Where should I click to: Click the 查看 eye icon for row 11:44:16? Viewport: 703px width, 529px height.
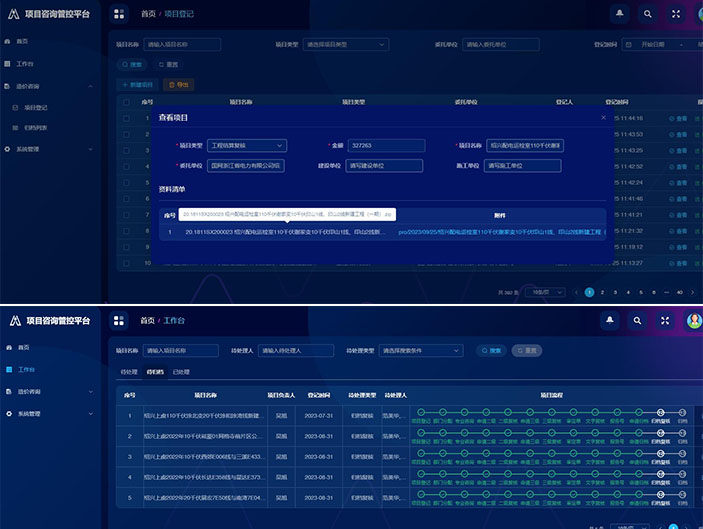tap(671, 118)
